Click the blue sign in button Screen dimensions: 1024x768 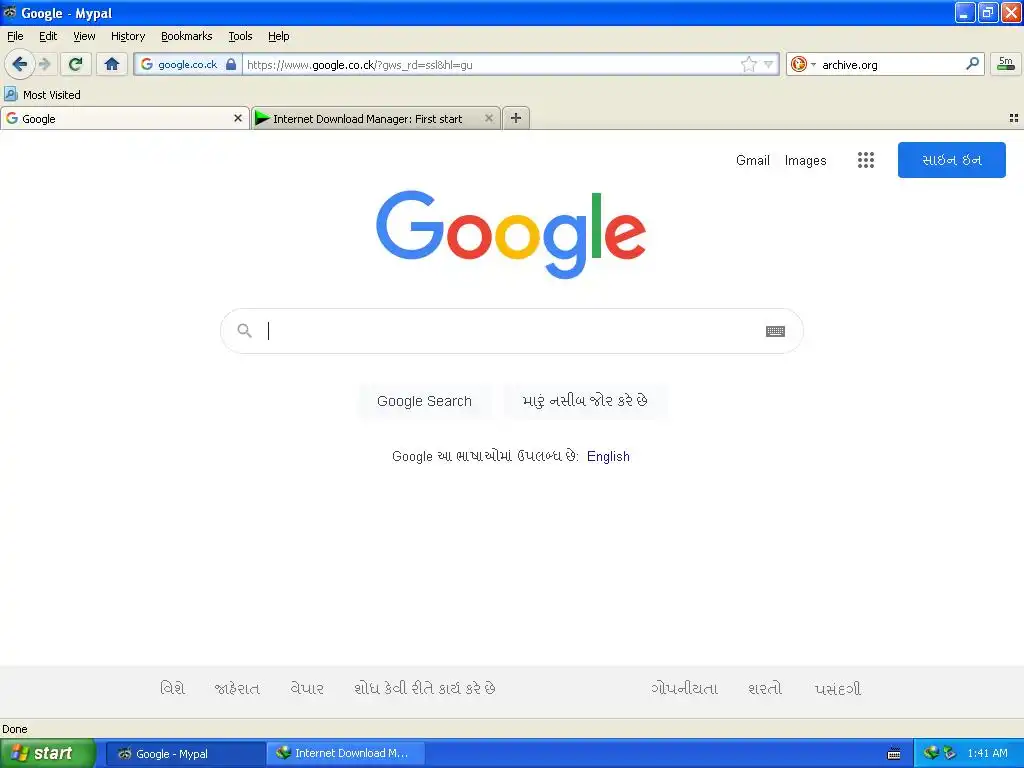click(x=952, y=160)
